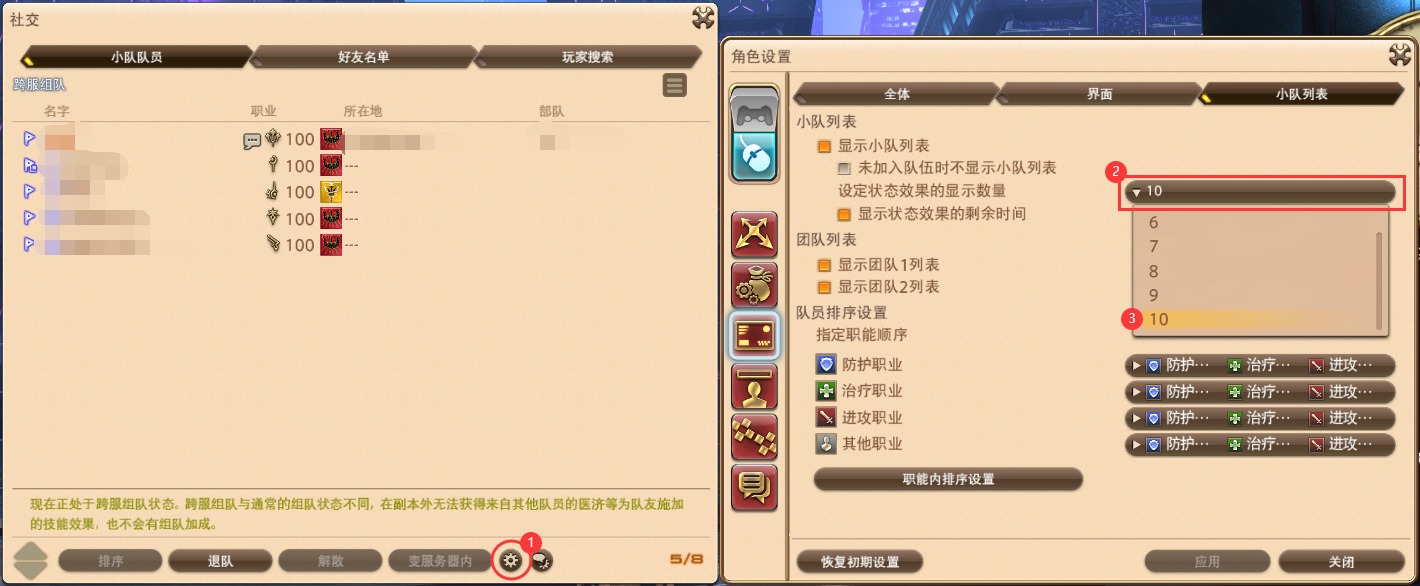
Task: Open the item bag and gears settings category
Action: click(755, 286)
